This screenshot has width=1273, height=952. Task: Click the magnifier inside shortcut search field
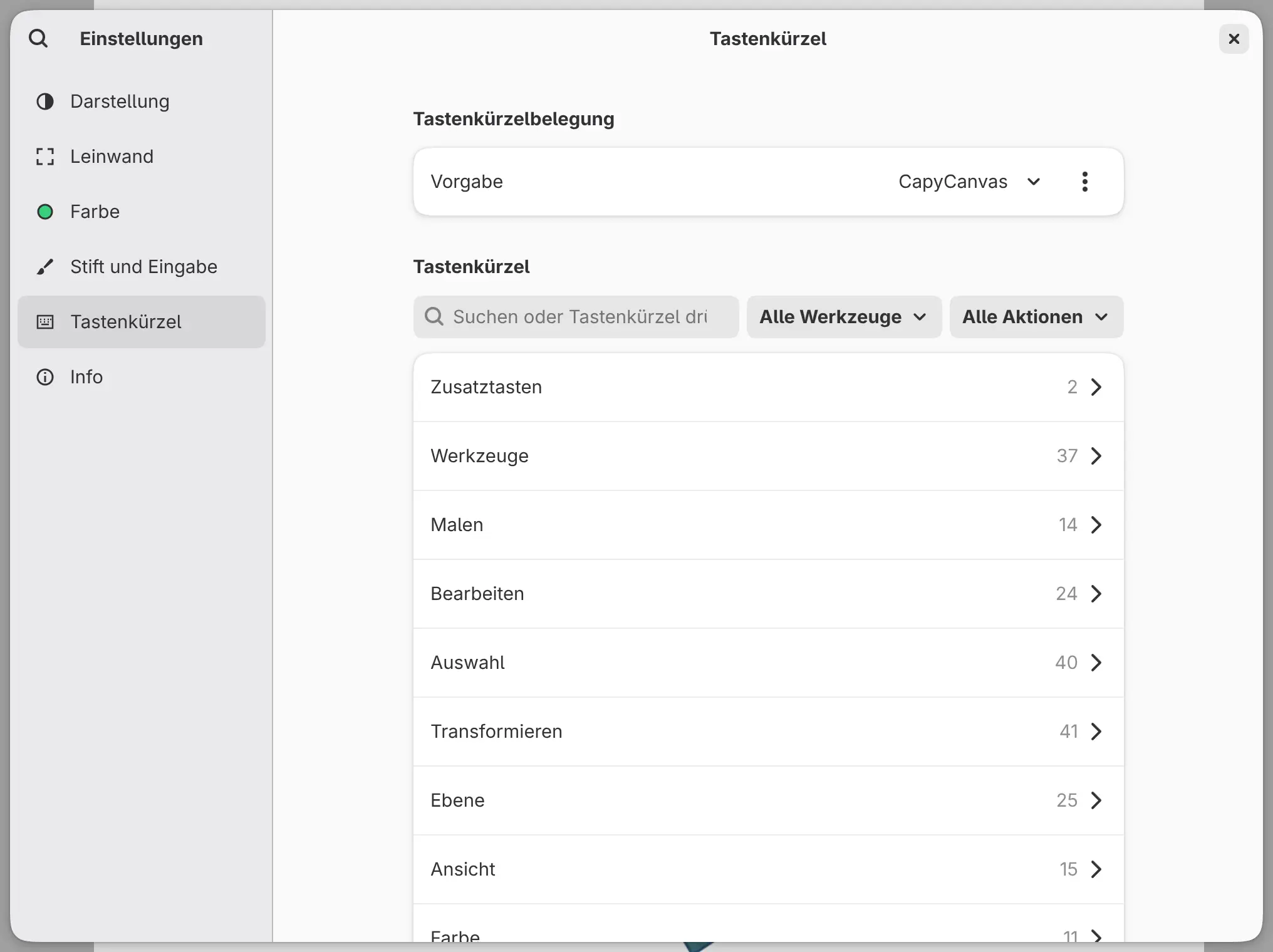coord(434,317)
